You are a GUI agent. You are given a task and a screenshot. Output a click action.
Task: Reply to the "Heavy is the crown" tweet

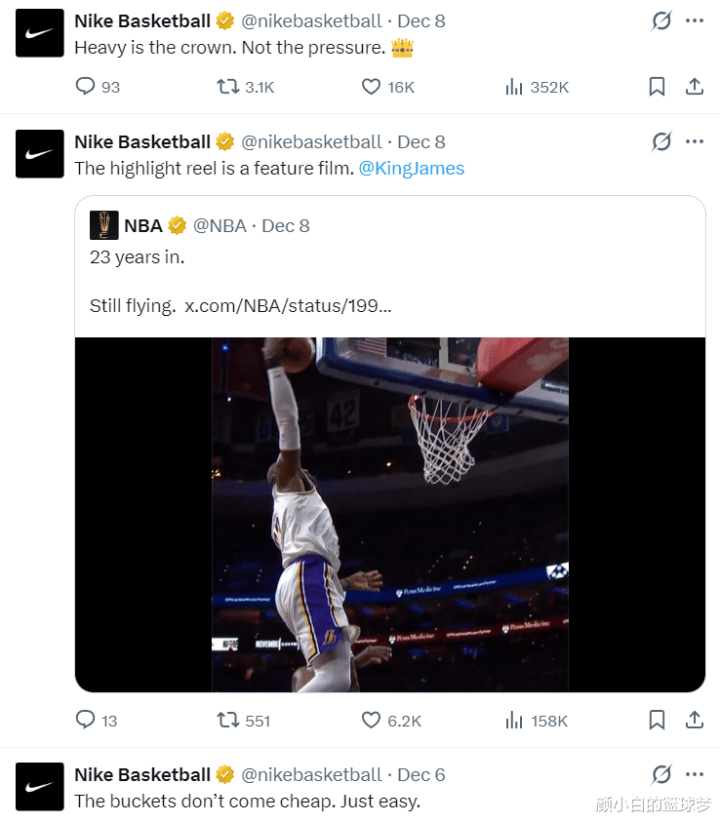tap(86, 87)
